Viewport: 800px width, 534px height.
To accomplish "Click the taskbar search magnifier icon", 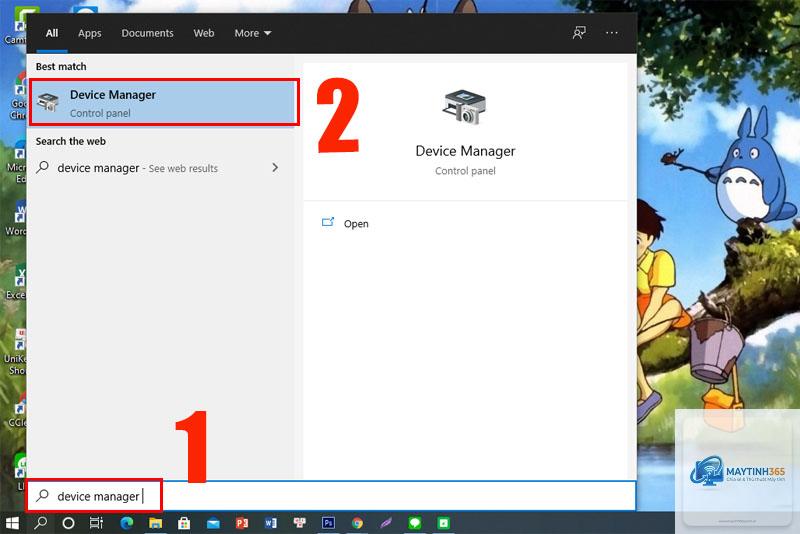I will click(x=40, y=523).
